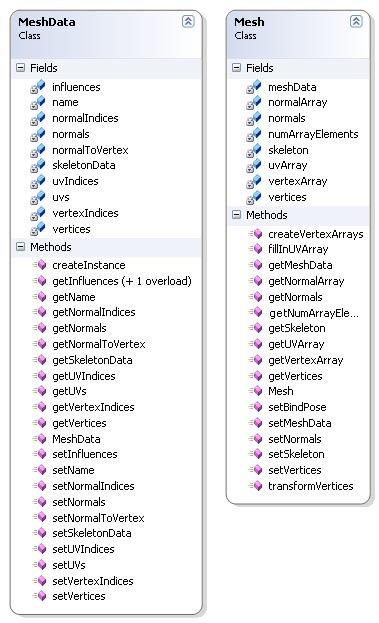
Task: Select the setUVIndices method
Action: (x=83, y=549)
